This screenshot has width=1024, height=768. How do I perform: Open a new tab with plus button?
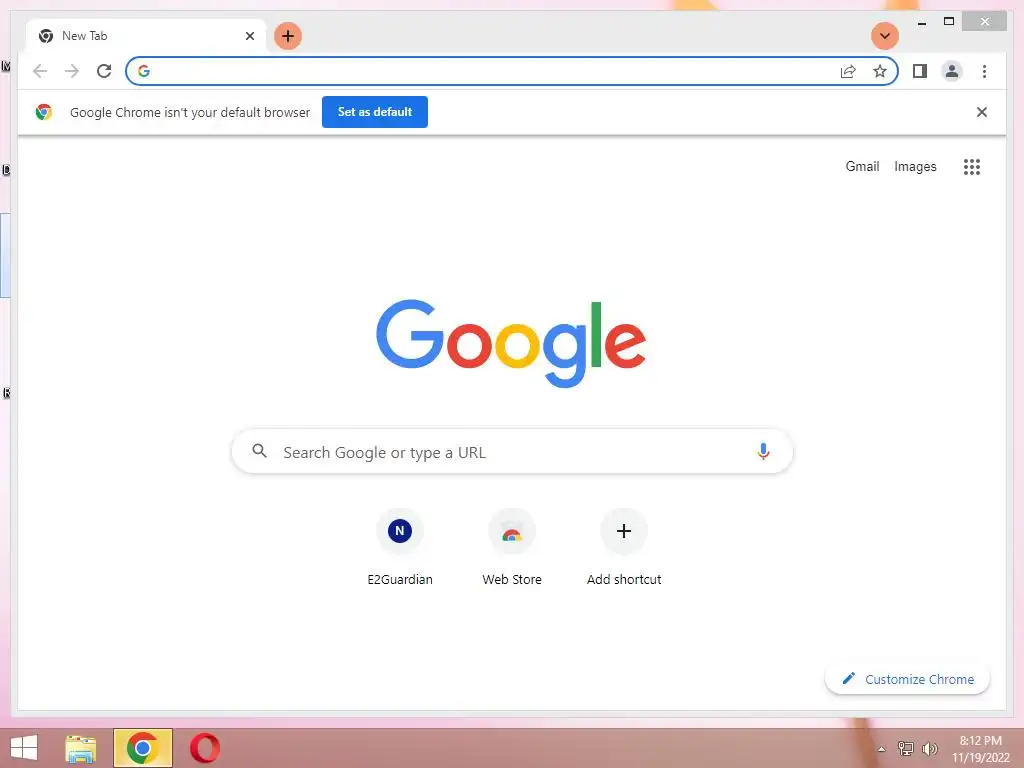(288, 36)
